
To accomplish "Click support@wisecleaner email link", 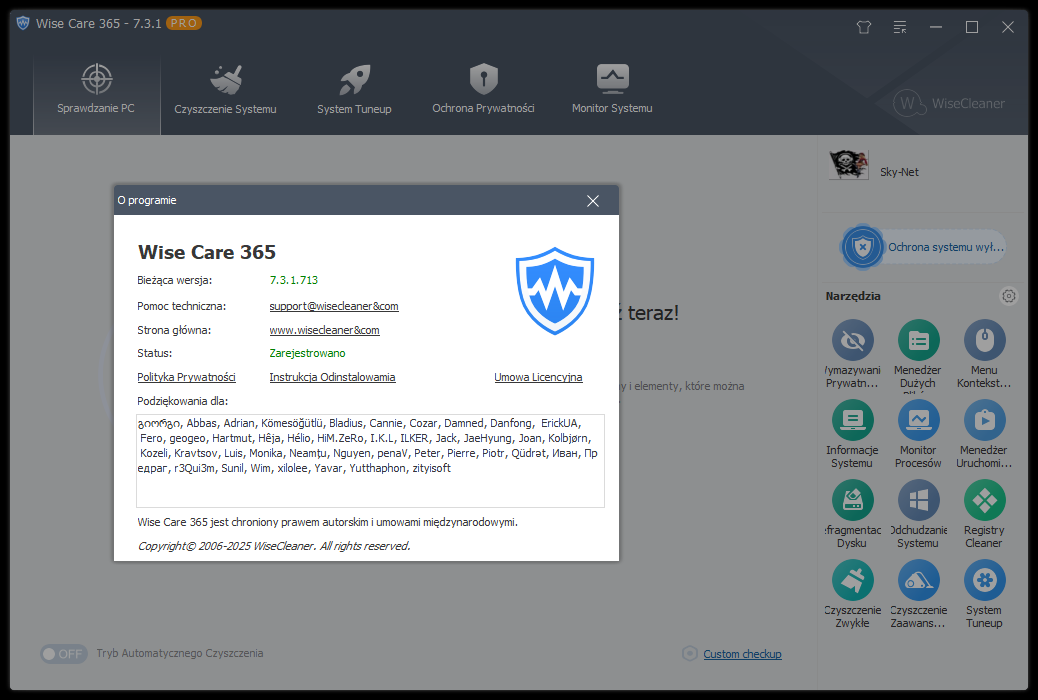I will (334, 306).
